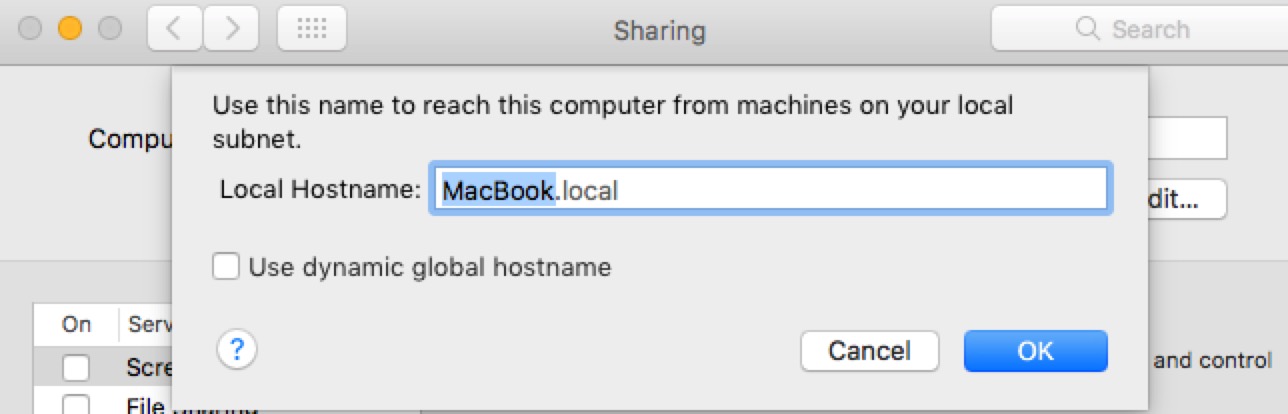
Task: Click the Local Hostname label
Action: [320, 189]
